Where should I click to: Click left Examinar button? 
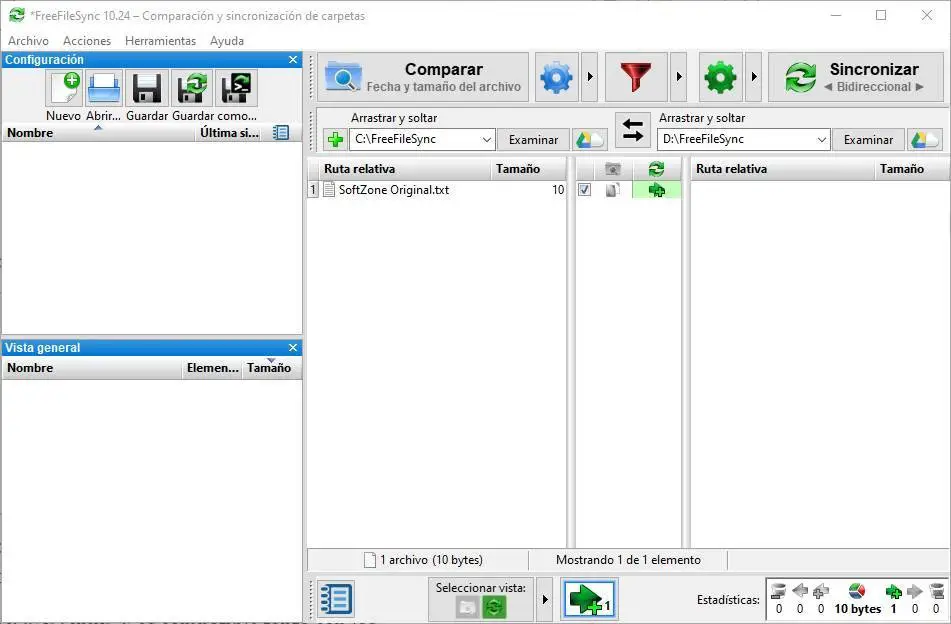tap(533, 139)
